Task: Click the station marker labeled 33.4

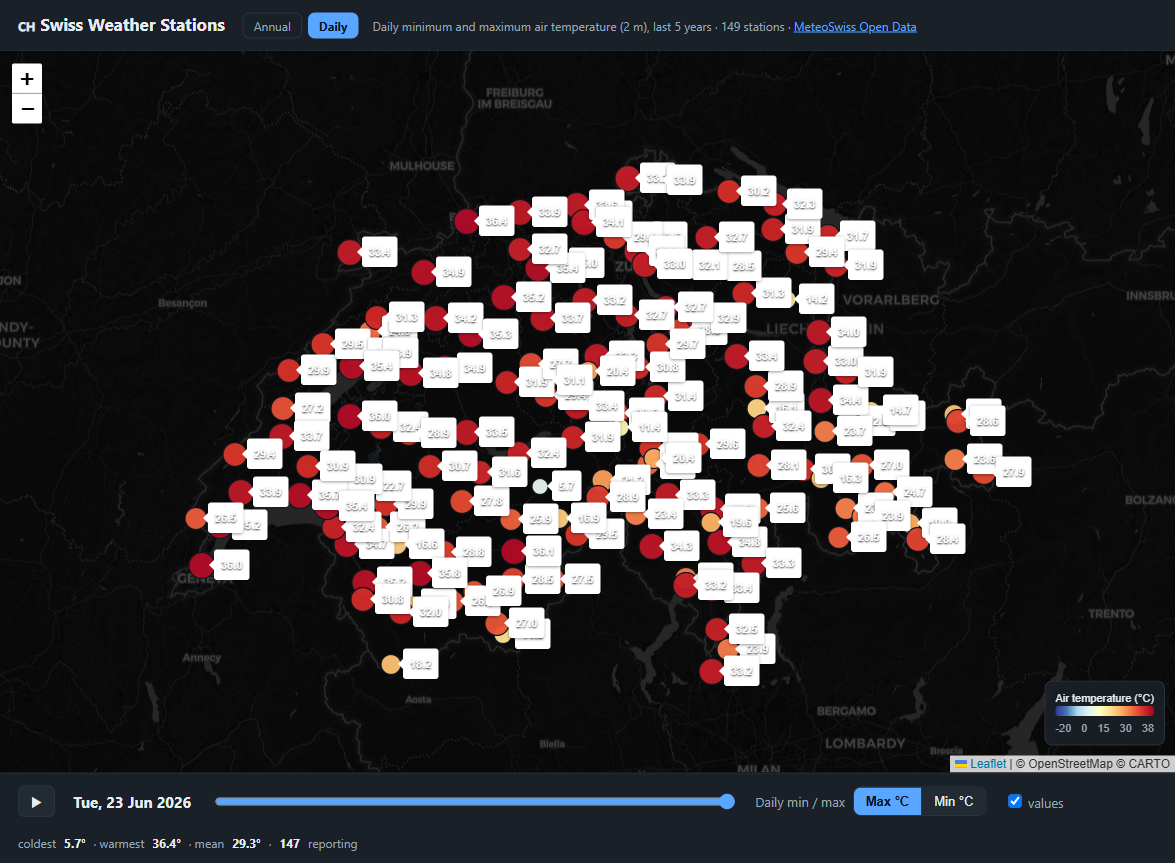Action: click(349, 252)
